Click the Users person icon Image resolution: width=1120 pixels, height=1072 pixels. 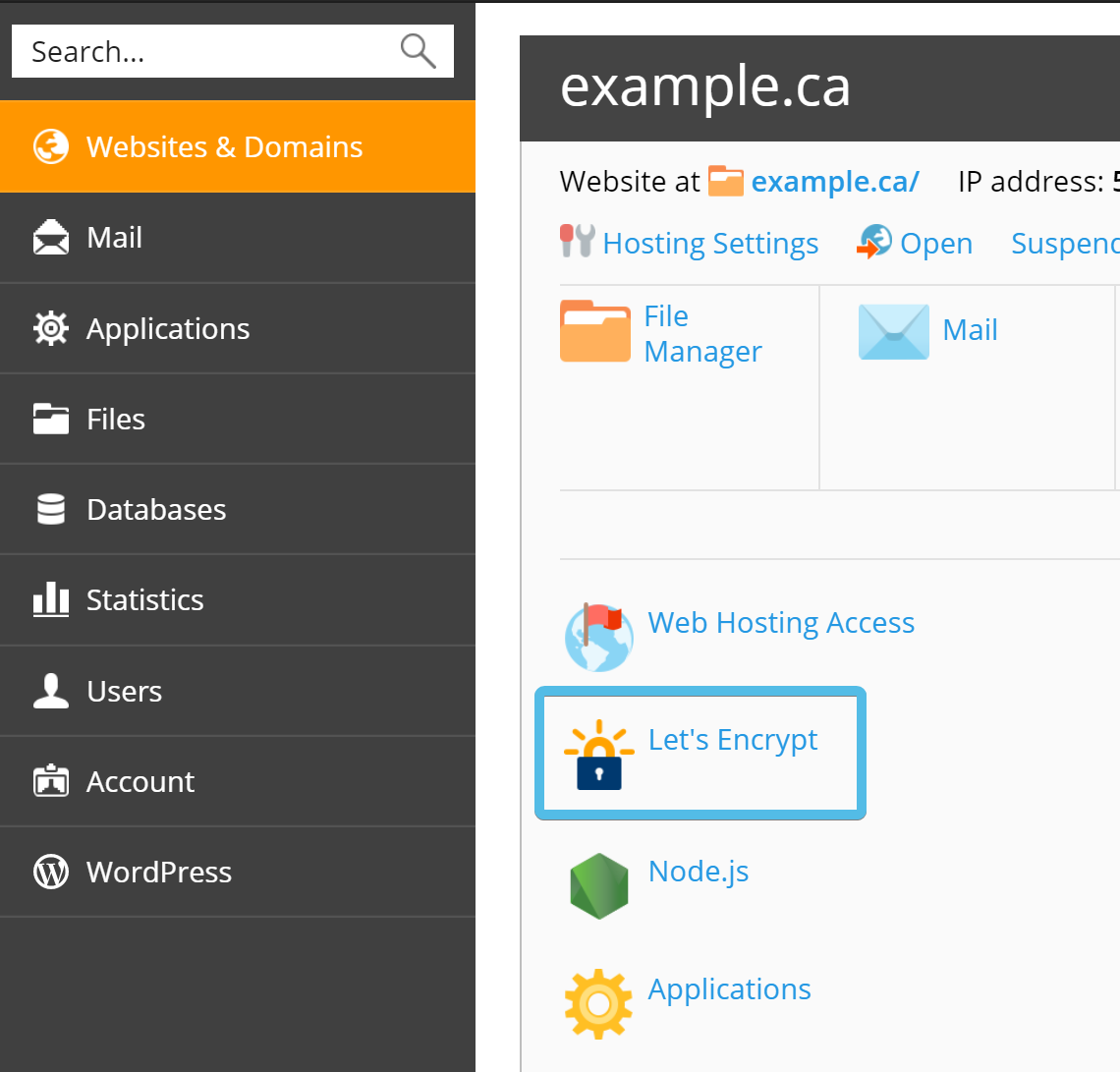click(x=51, y=691)
